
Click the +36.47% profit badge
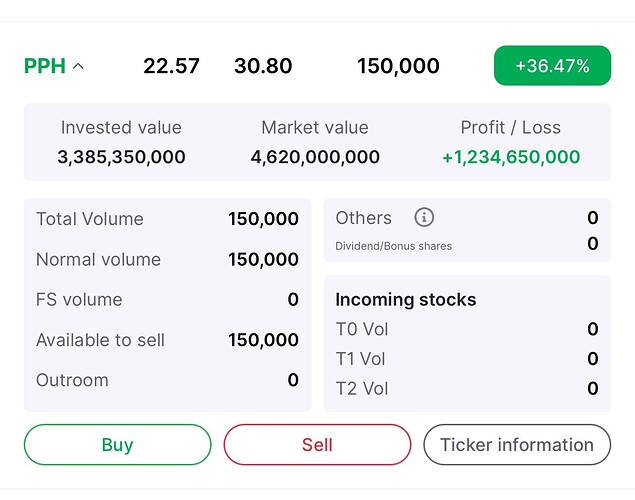coord(552,66)
